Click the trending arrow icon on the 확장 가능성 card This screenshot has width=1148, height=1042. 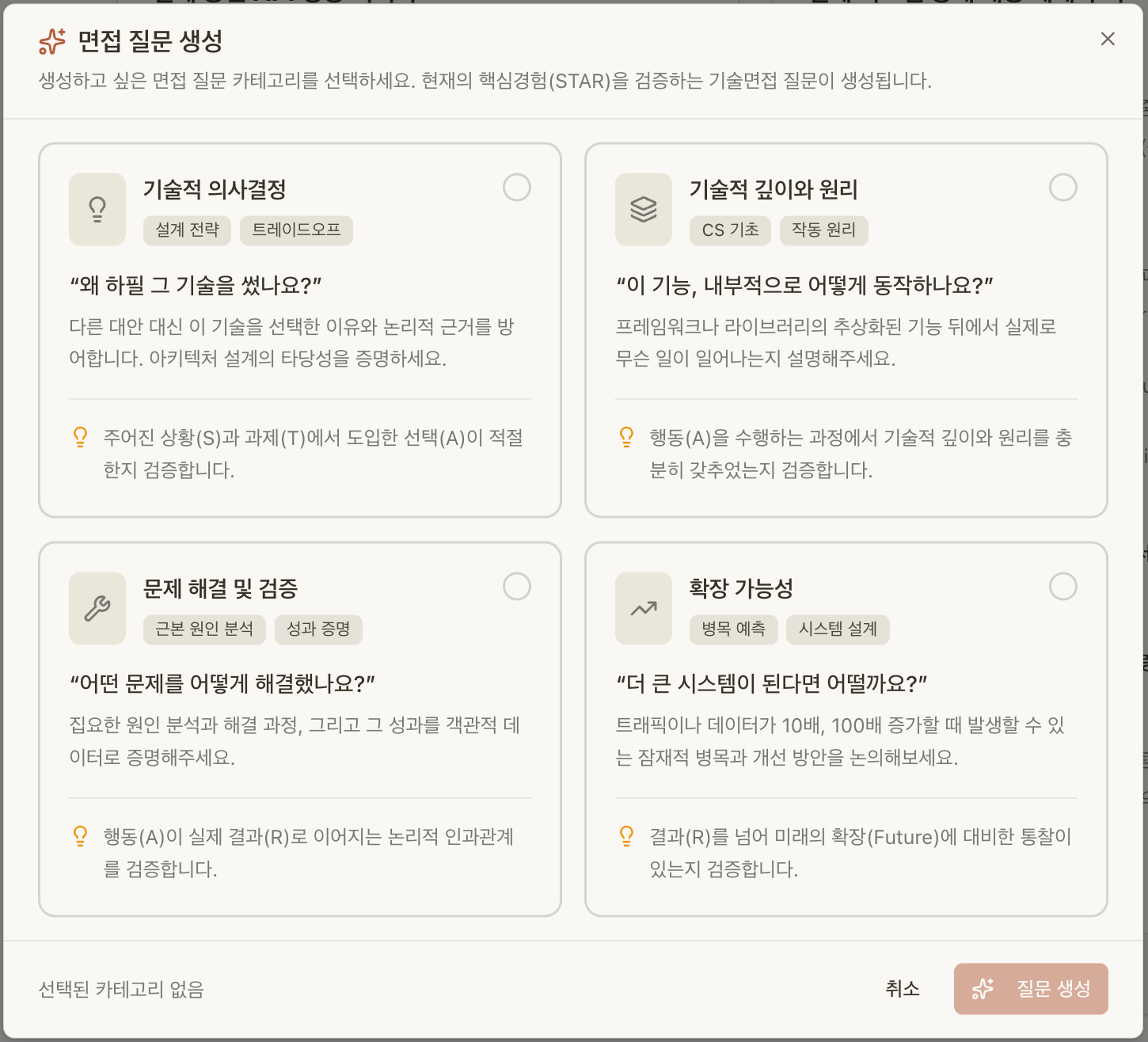643,608
